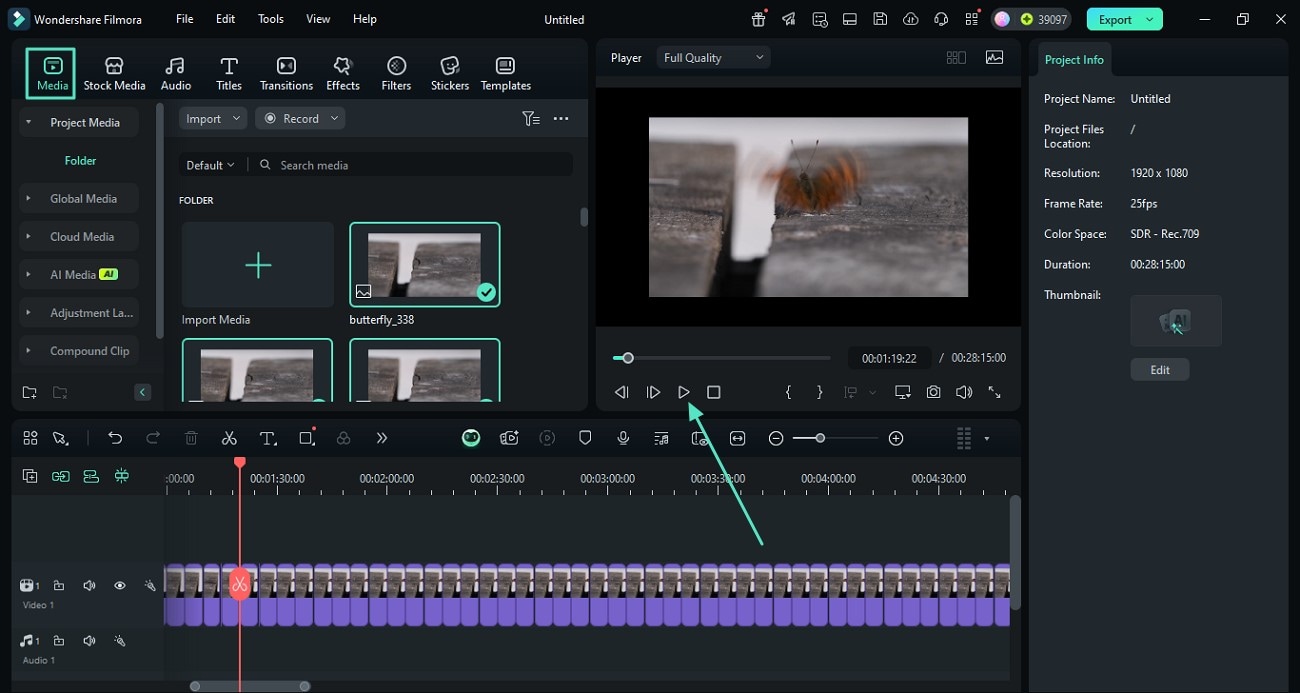Open the media panel more options
This screenshot has width=1300, height=693.
pyautogui.click(x=561, y=118)
